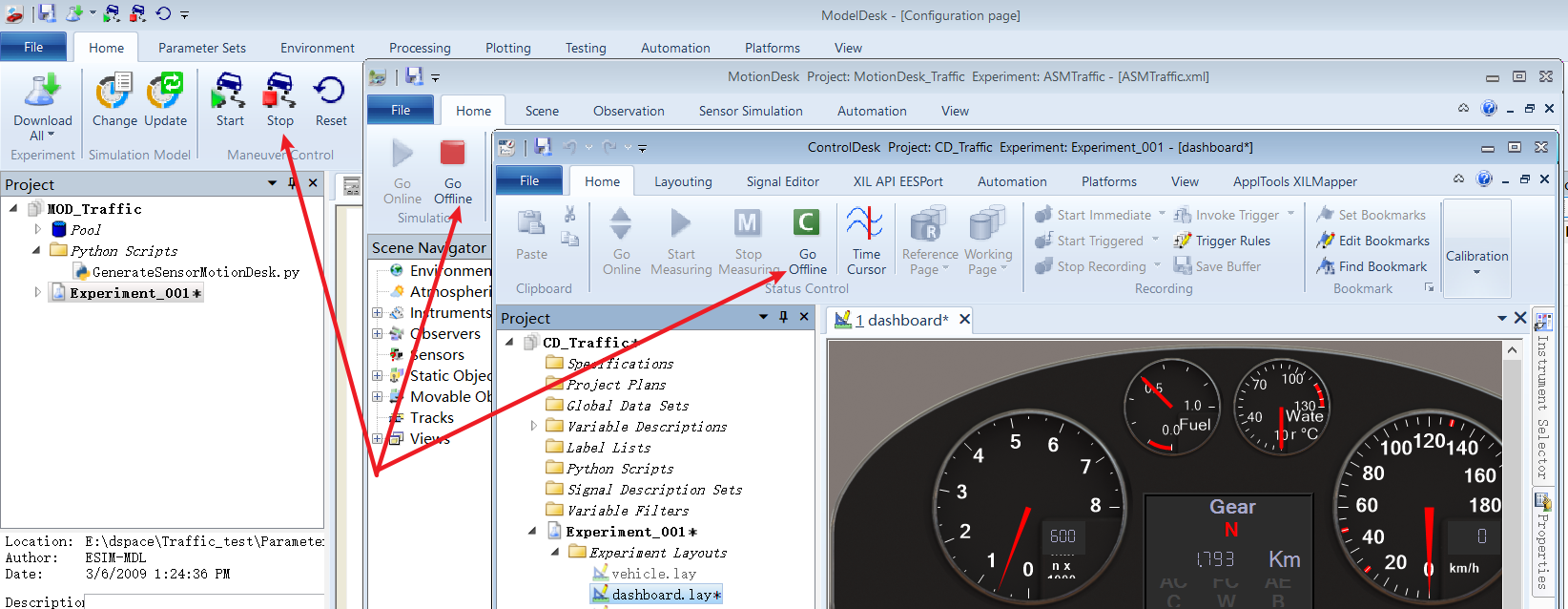The image size is (1568, 609).
Task: Click the Save icon in ControlDesk title bar
Action: [x=543, y=147]
